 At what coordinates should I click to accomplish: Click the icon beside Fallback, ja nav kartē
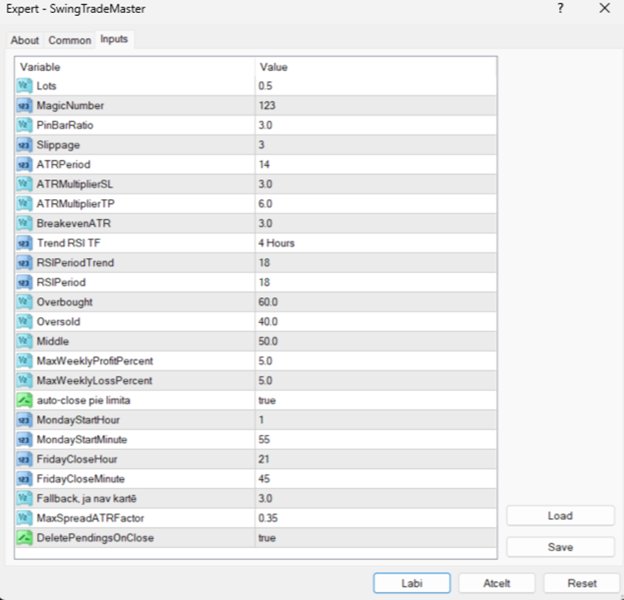point(24,499)
